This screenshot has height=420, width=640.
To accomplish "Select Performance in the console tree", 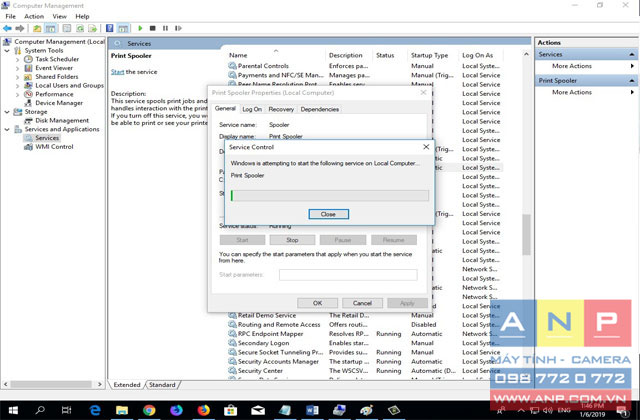I will click(x=54, y=94).
